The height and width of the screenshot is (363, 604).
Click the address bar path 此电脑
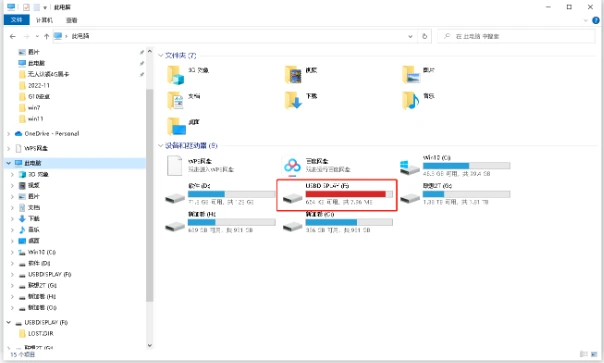coord(80,36)
